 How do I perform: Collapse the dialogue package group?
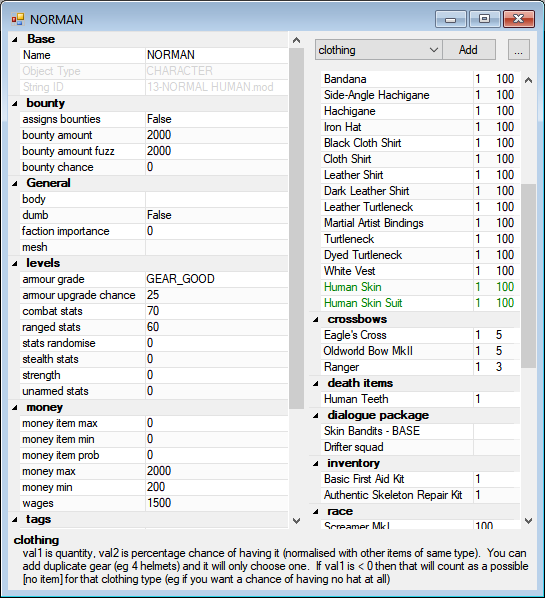[x=316, y=416]
